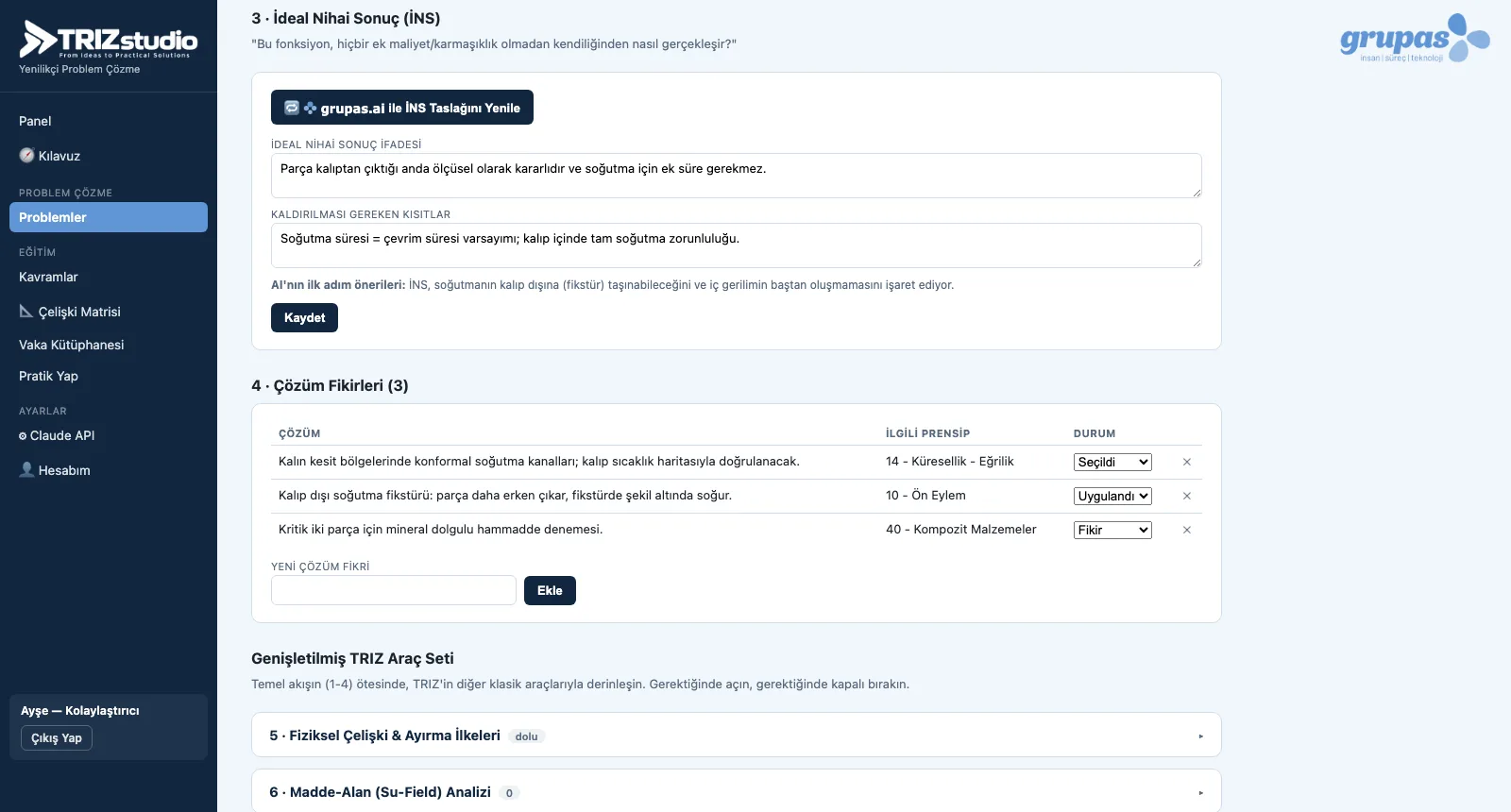Click grupas.ai ile İNS Taslağını Yenile button

click(402, 108)
